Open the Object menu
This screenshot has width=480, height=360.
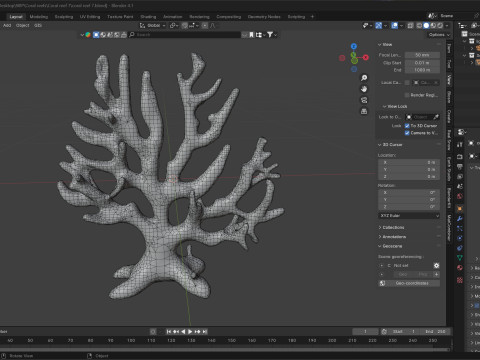point(23,26)
